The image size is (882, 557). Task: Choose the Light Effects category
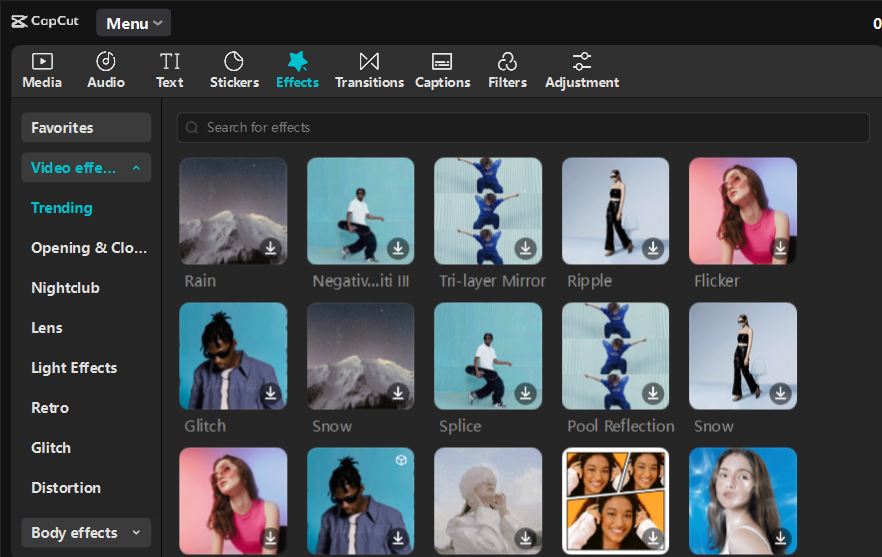pos(74,368)
